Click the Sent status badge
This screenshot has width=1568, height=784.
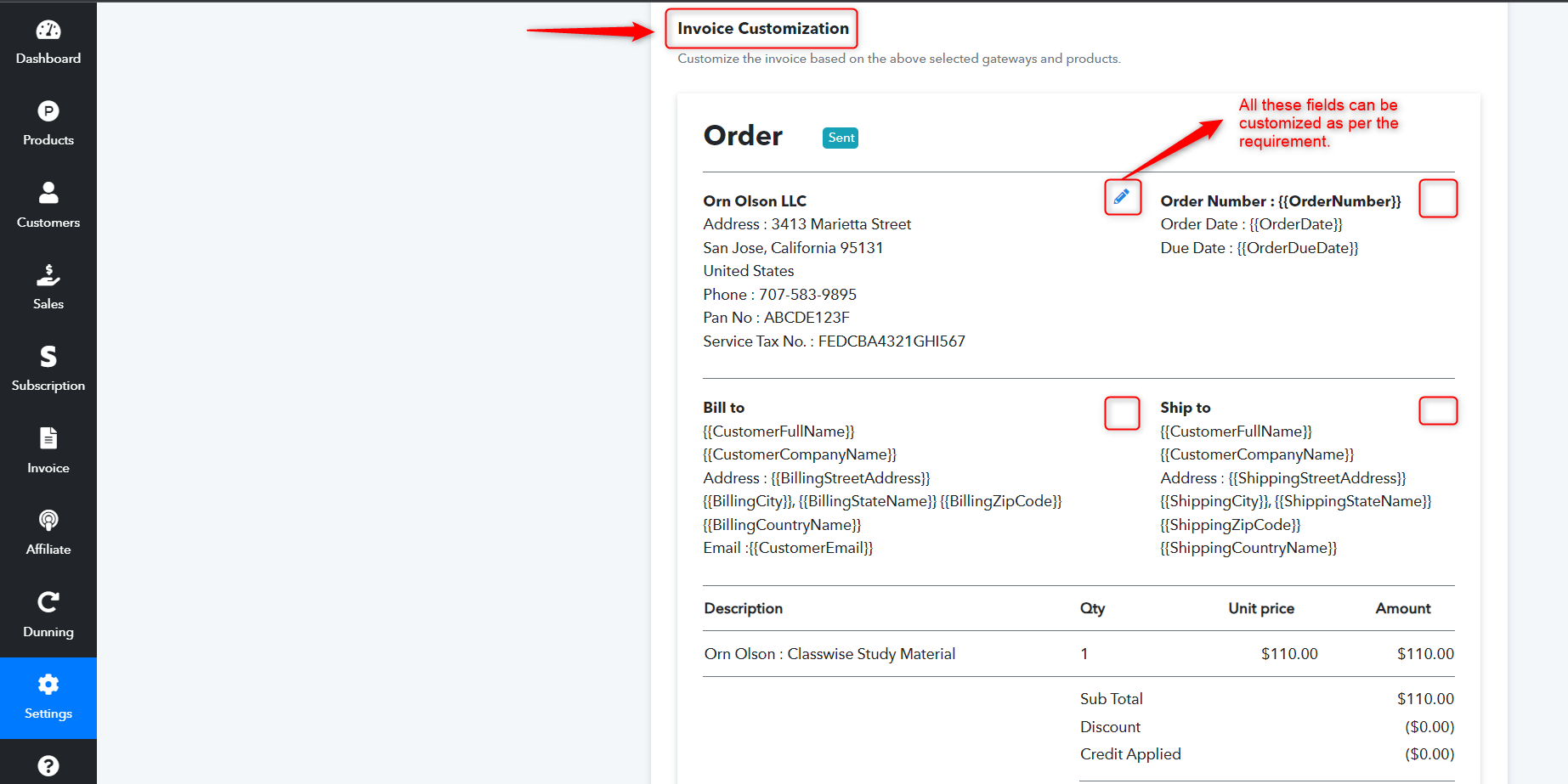click(x=841, y=138)
